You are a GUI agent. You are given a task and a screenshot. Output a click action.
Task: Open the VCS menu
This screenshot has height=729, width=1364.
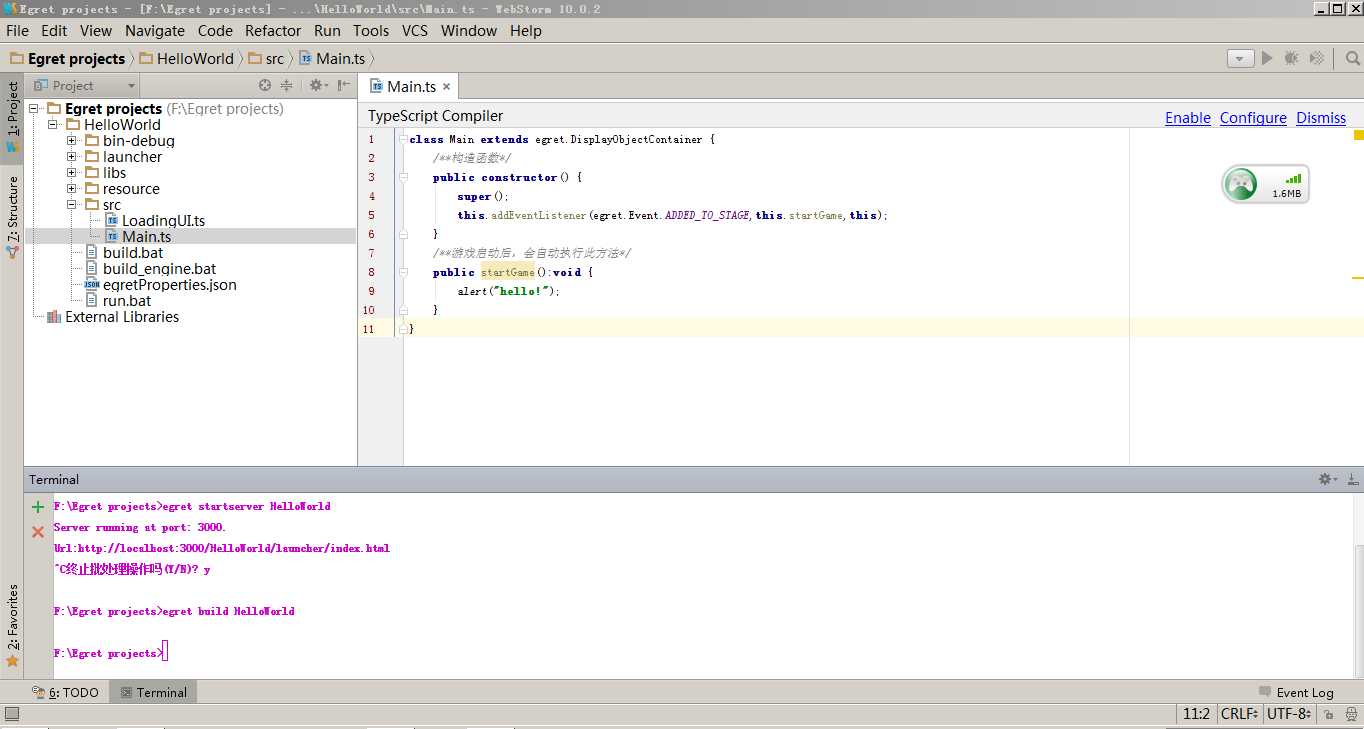(x=415, y=31)
